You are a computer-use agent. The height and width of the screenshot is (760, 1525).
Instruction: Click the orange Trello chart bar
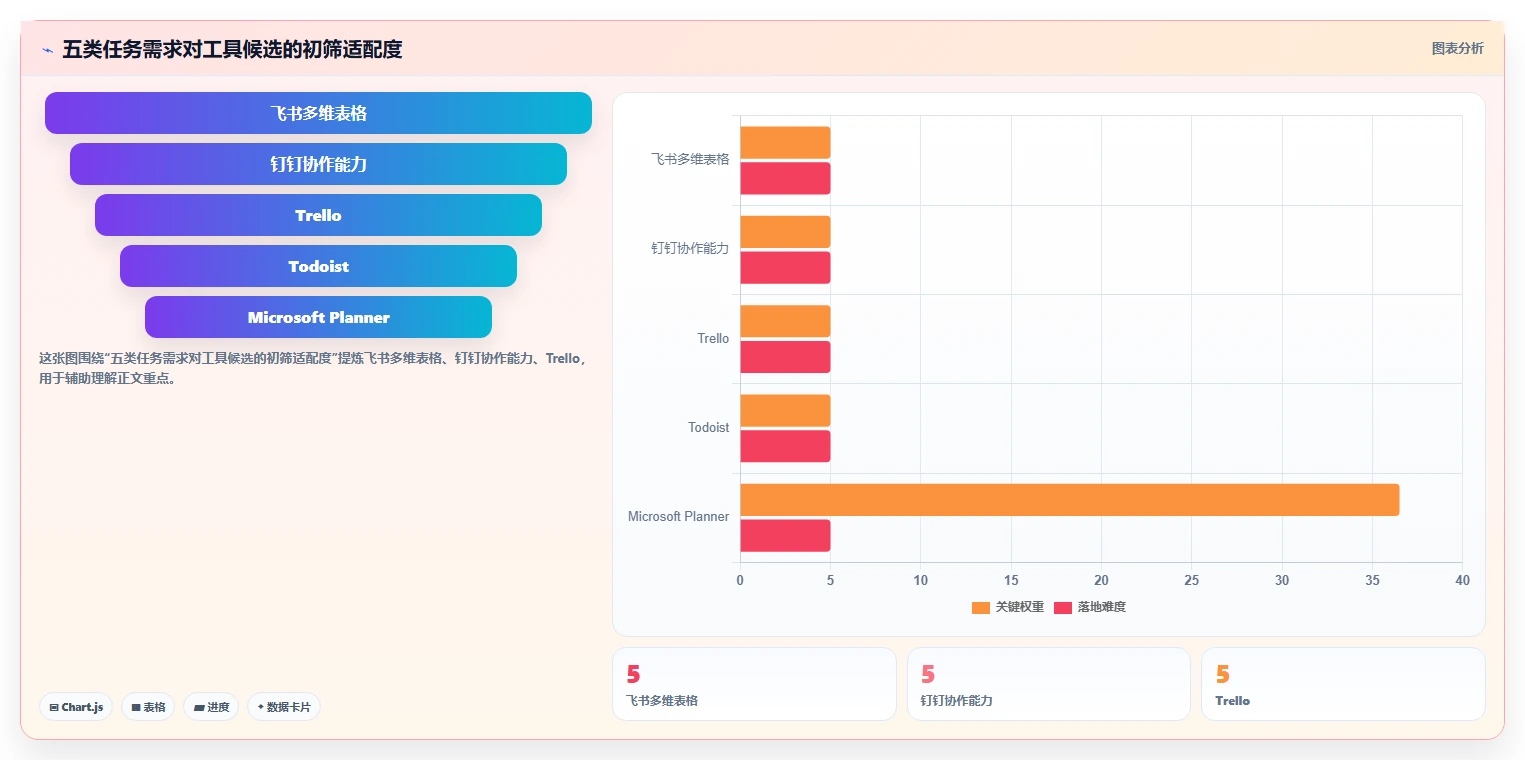coord(785,321)
